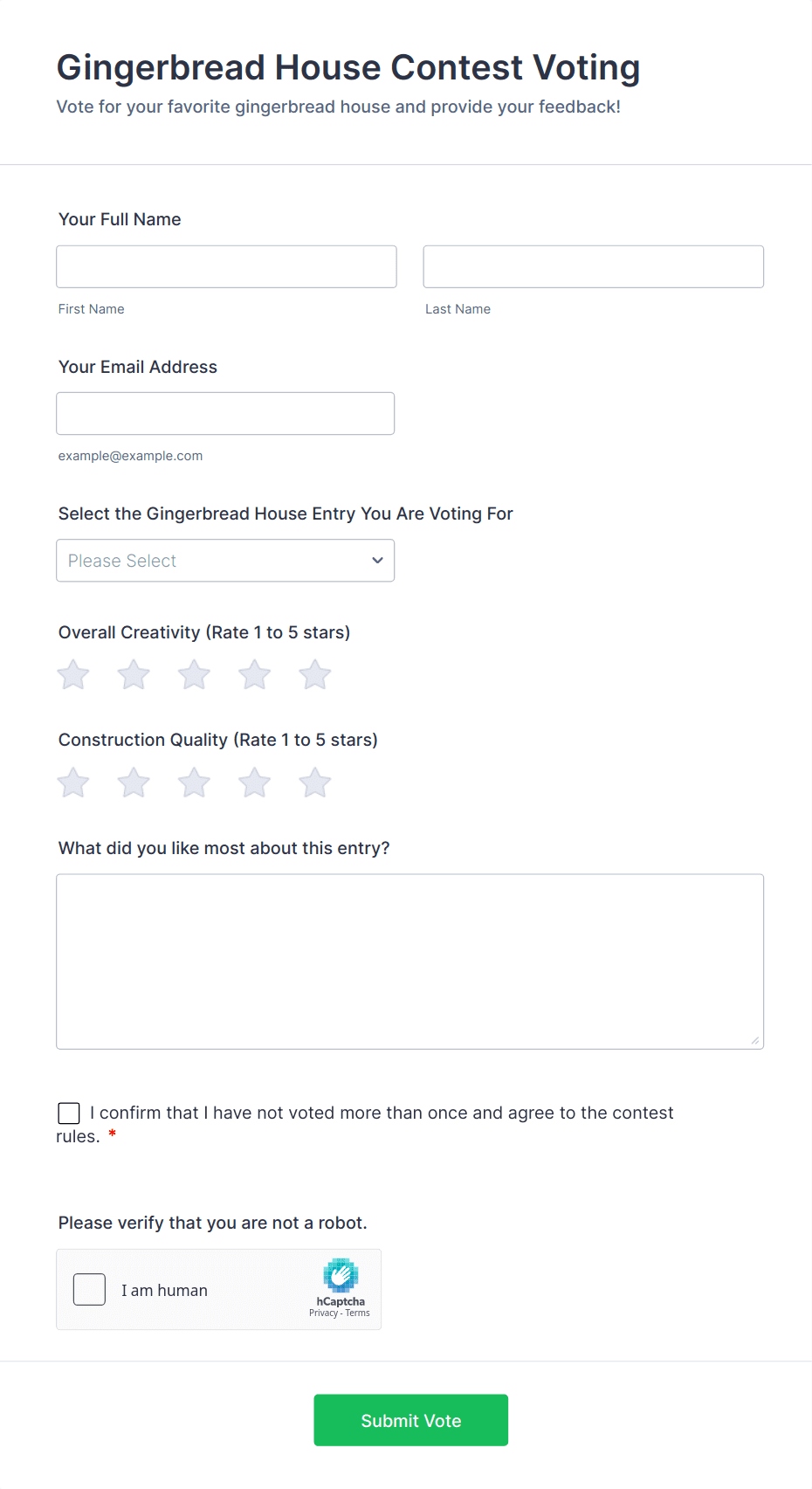The image size is (812, 1489).
Task: Rate Construction Quality four stars
Action: coord(254,783)
